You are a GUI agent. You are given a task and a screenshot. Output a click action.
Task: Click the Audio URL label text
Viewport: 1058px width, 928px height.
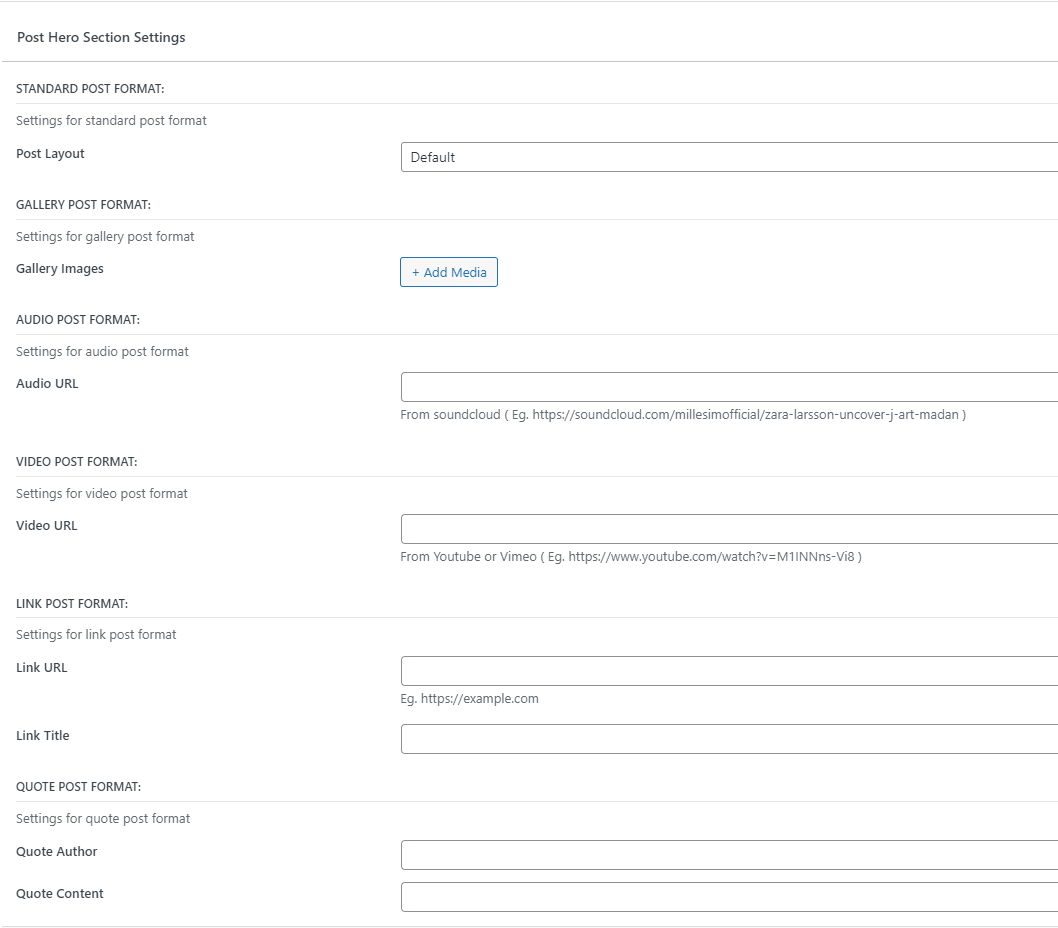pos(47,384)
